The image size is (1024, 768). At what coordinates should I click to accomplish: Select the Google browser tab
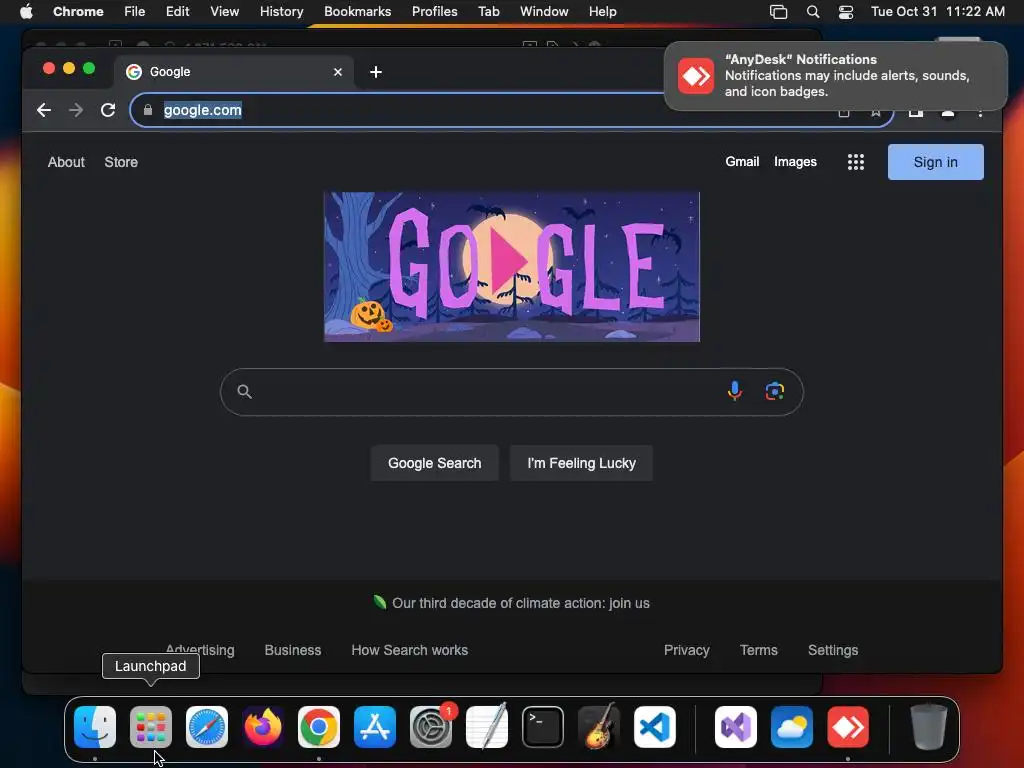tap(234, 72)
